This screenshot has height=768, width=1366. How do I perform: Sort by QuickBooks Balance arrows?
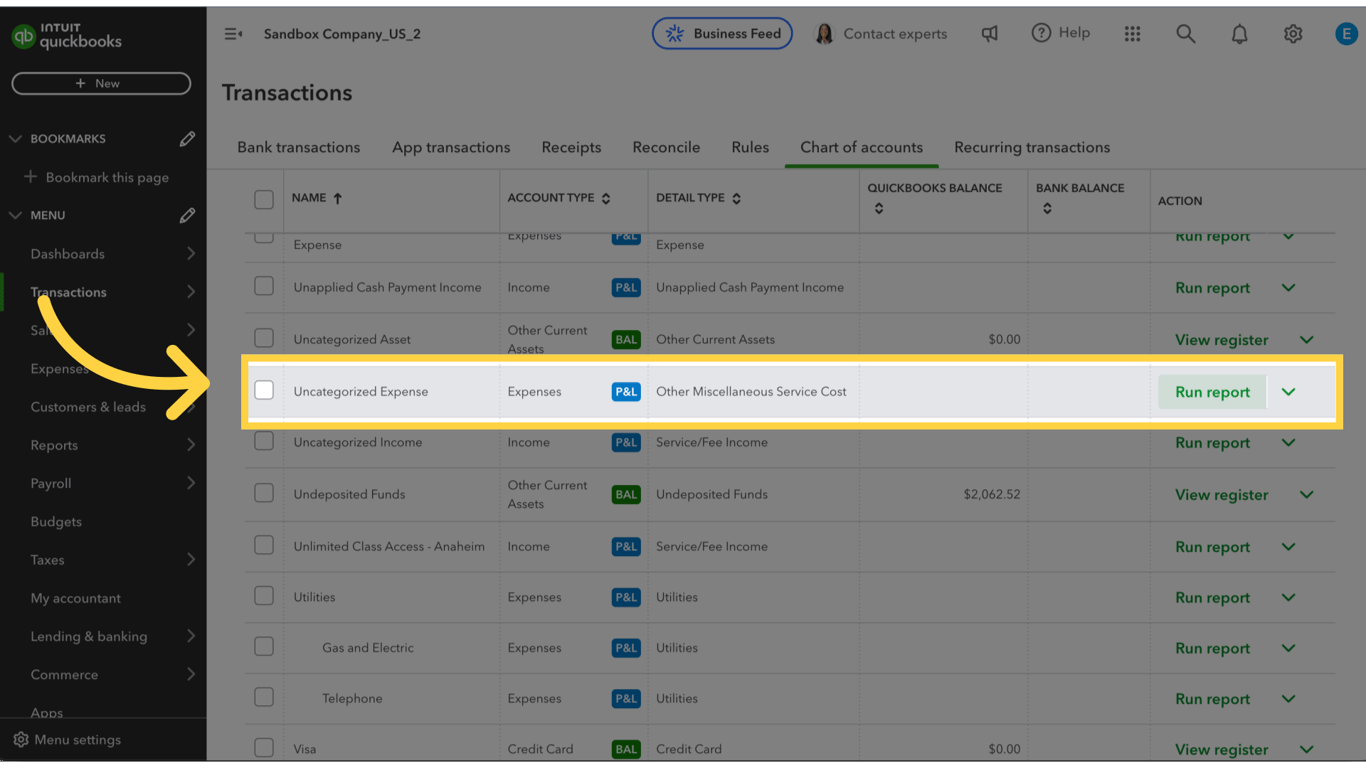(878, 209)
